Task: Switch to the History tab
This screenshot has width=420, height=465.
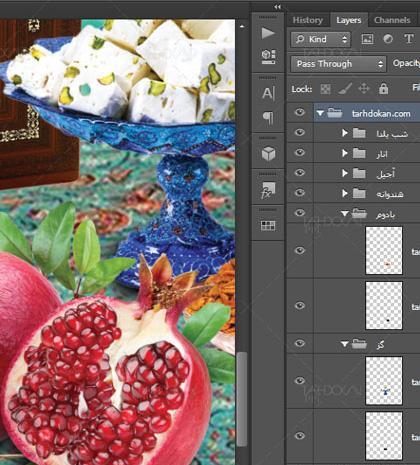Action: [x=307, y=20]
